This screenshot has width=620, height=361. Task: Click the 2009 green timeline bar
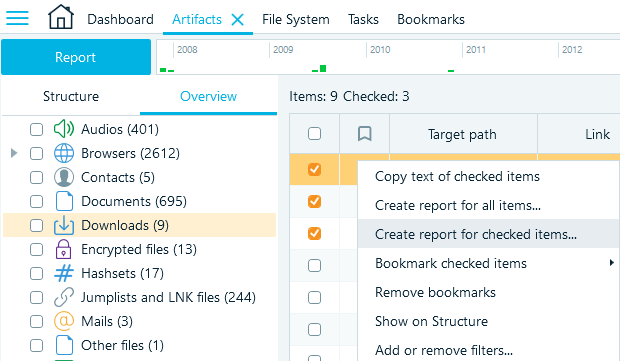(323, 68)
